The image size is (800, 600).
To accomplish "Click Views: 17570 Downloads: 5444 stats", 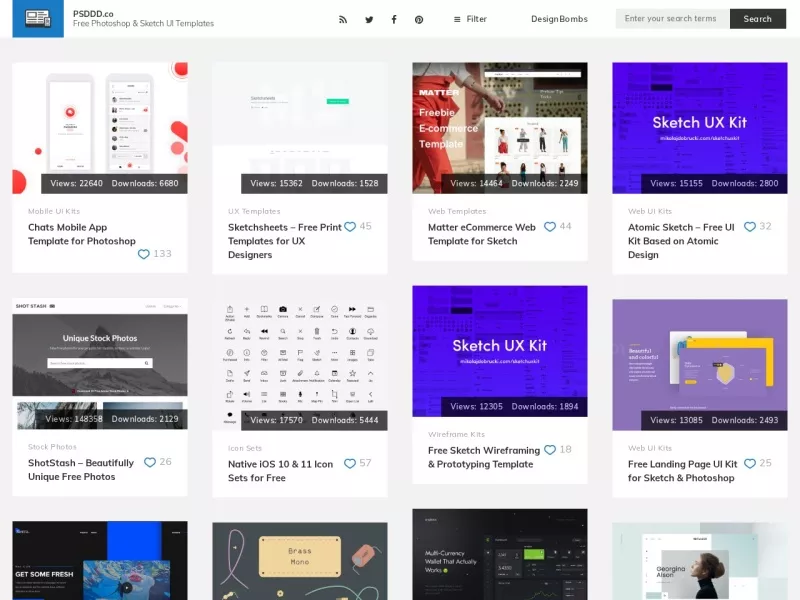I will (x=314, y=420).
